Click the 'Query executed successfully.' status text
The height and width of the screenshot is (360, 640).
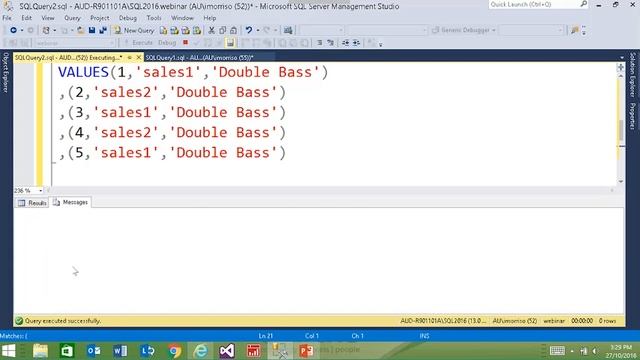click(63, 321)
